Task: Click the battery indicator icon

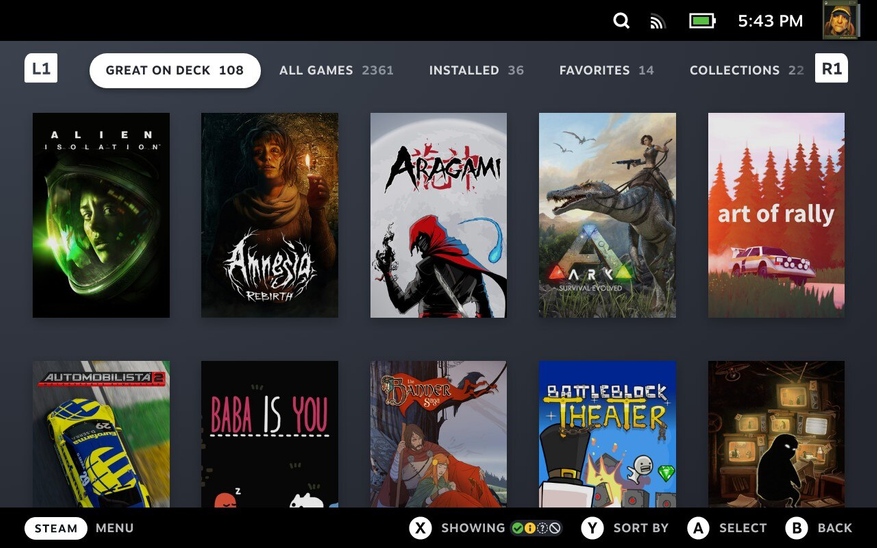Action: 702,21
